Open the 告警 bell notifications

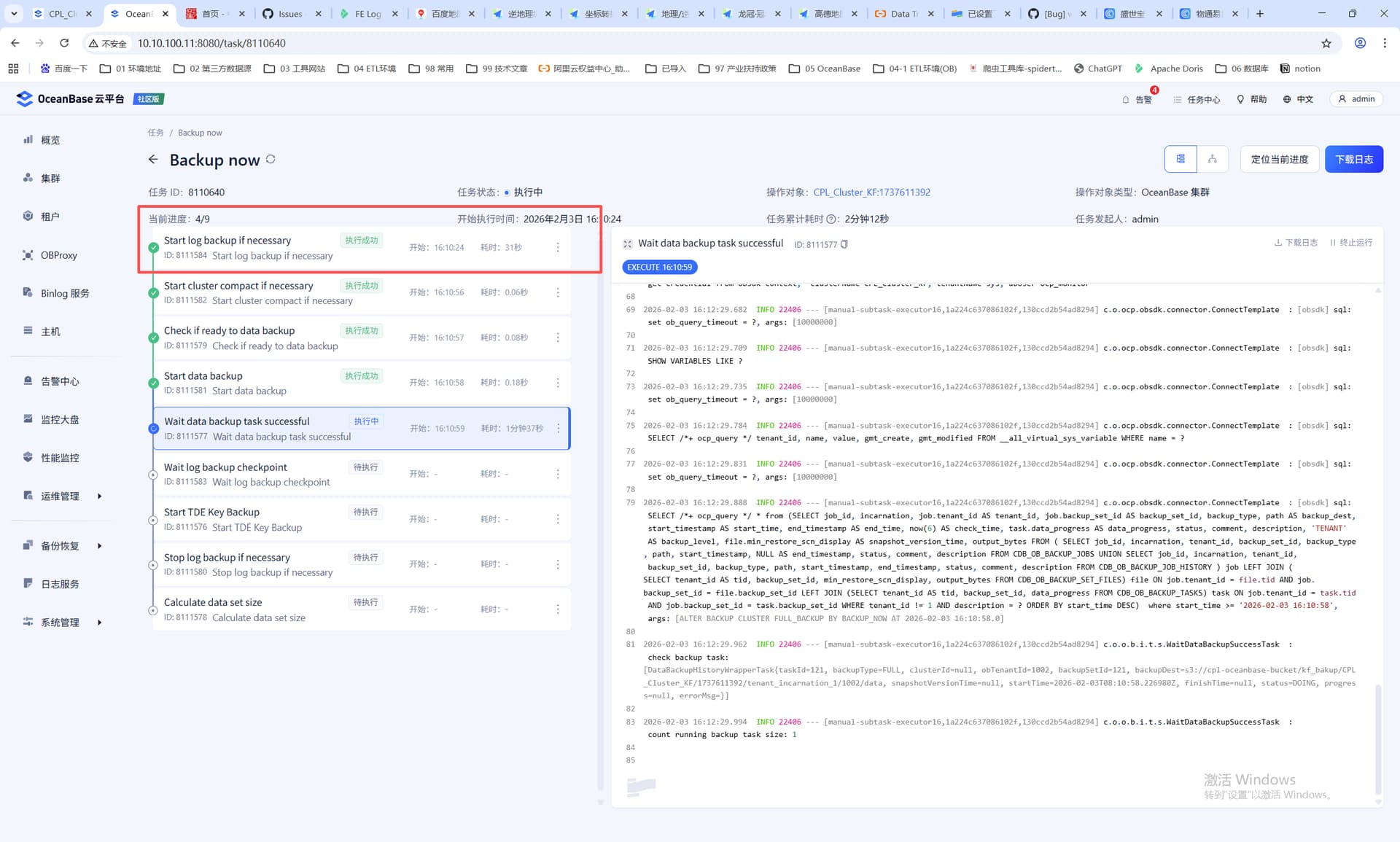(1137, 99)
